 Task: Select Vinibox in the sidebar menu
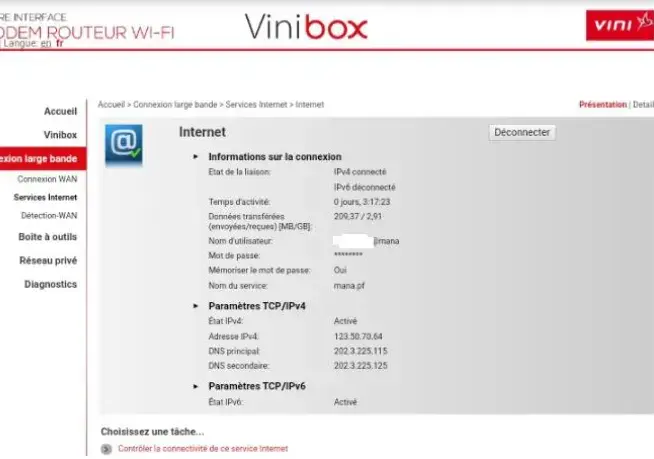pyautogui.click(x=60, y=134)
